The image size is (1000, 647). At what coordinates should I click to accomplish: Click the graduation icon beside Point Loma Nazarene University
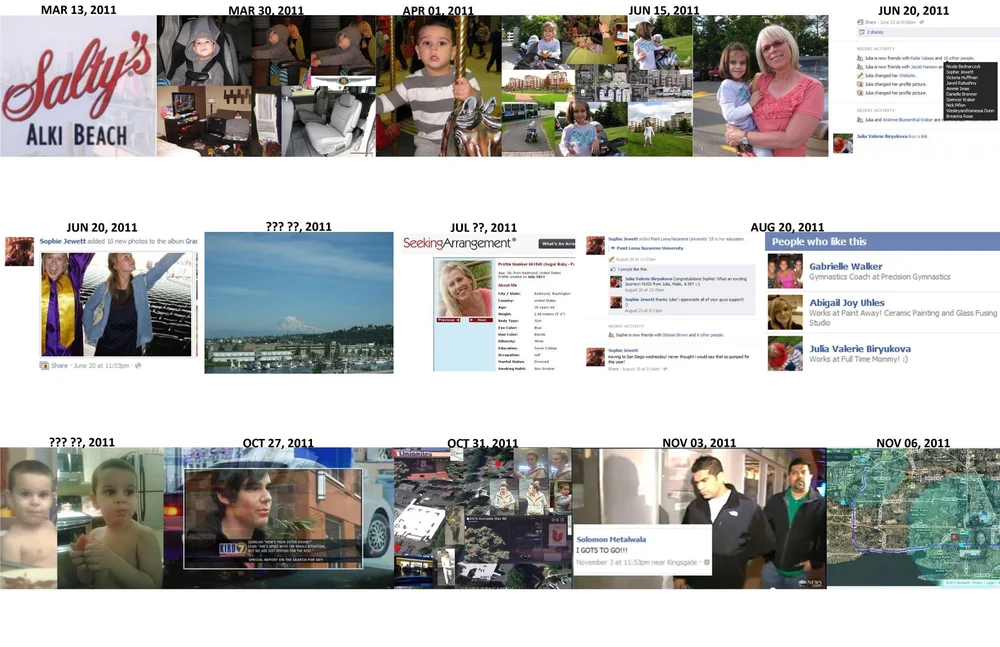pyautogui.click(x=614, y=248)
